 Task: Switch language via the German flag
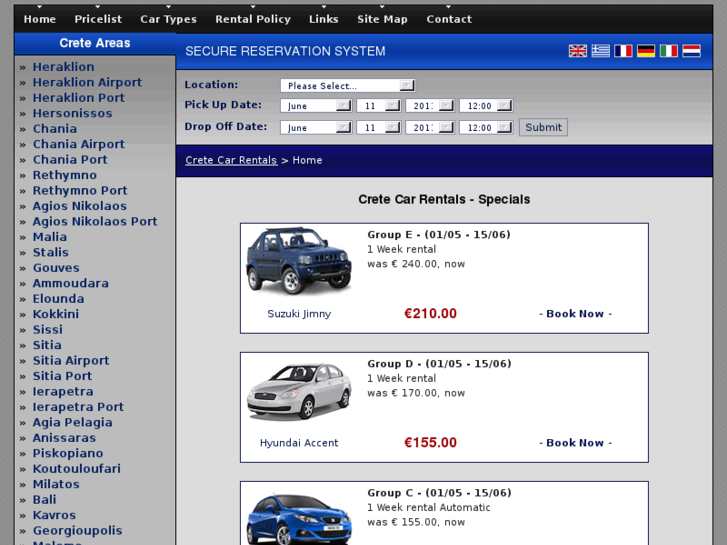point(645,51)
